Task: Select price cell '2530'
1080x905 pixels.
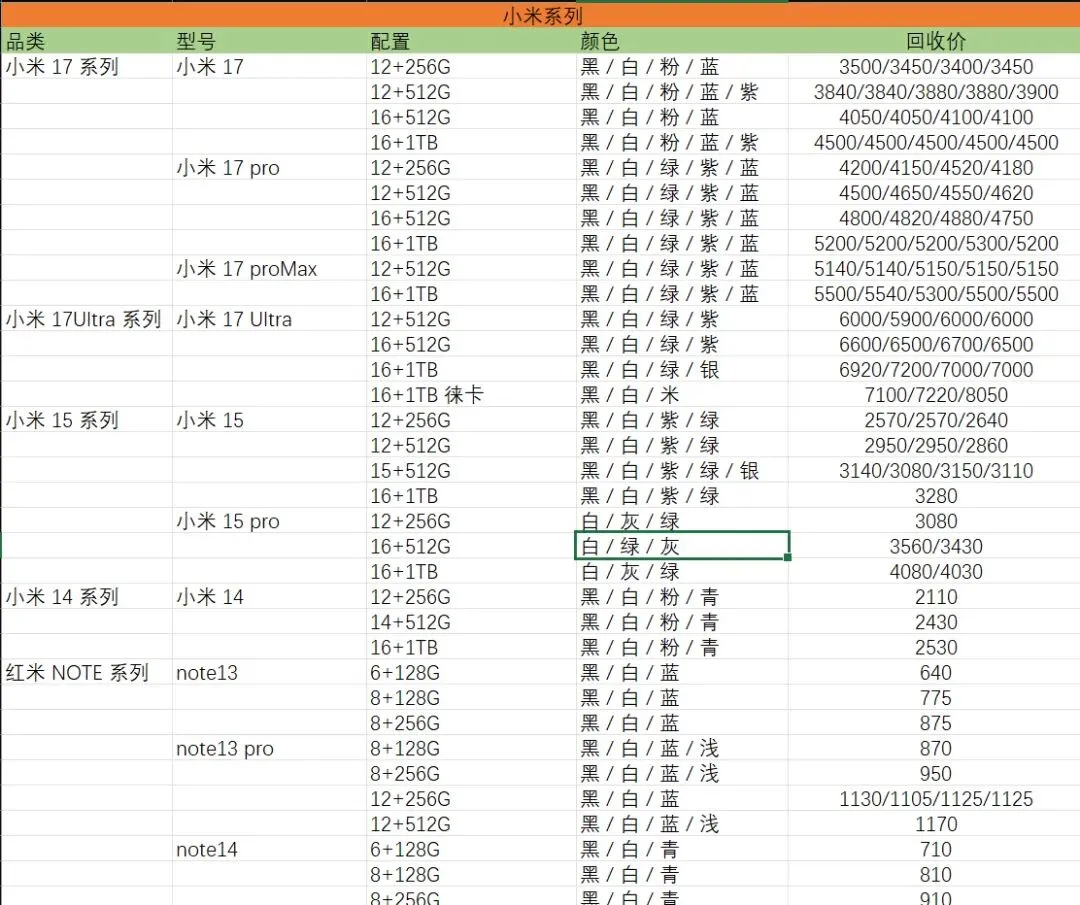Action: pos(935,647)
